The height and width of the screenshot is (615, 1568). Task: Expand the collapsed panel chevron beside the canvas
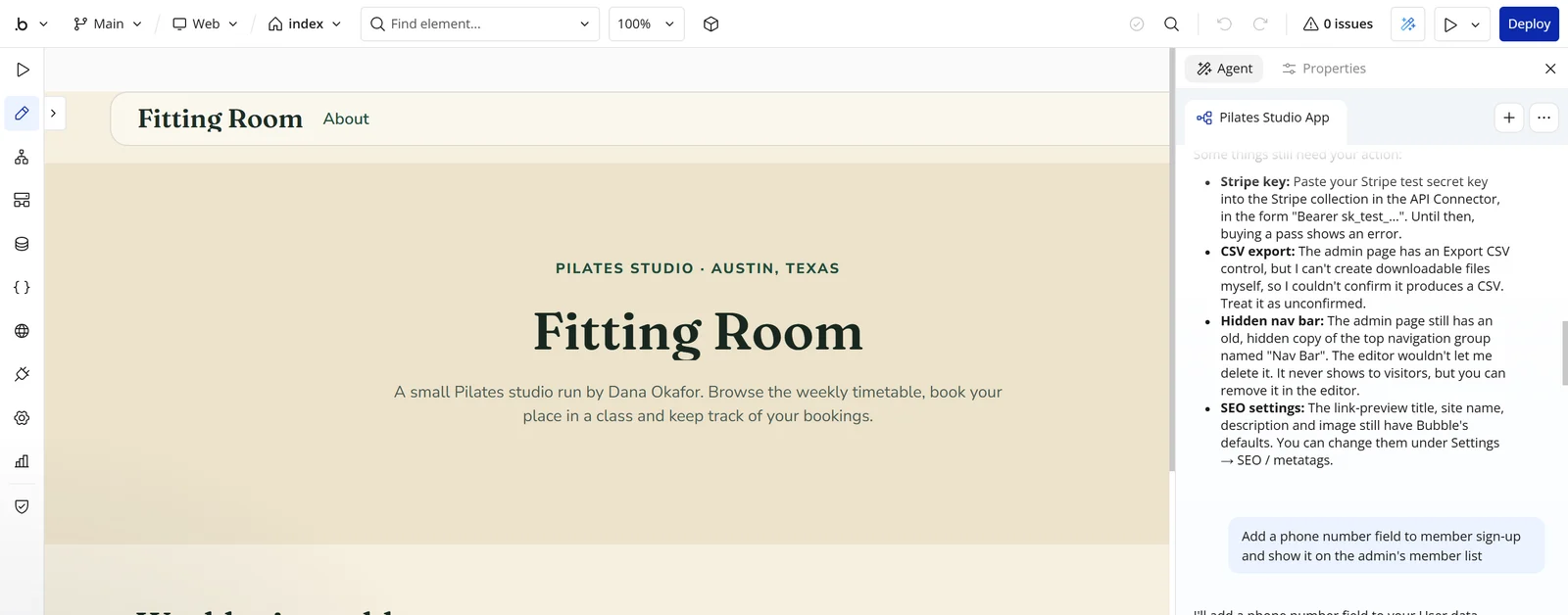pos(54,114)
